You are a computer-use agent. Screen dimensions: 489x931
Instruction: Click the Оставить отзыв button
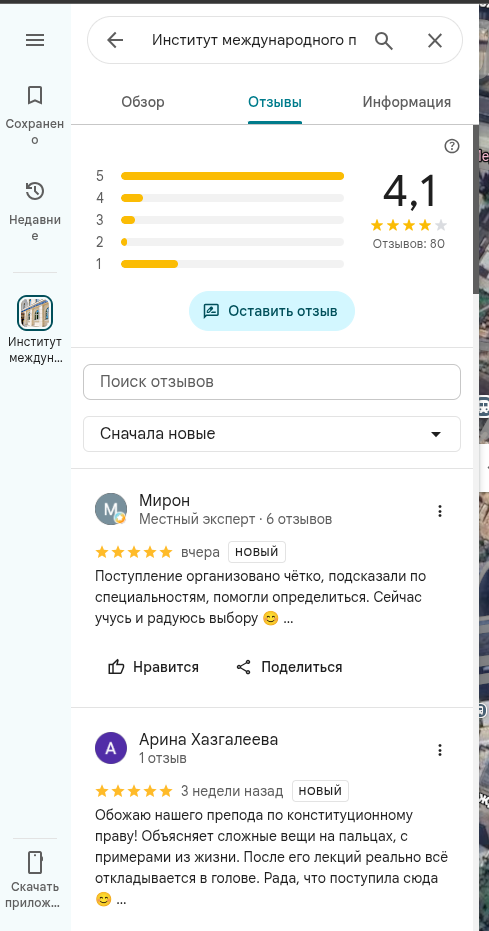point(272,311)
